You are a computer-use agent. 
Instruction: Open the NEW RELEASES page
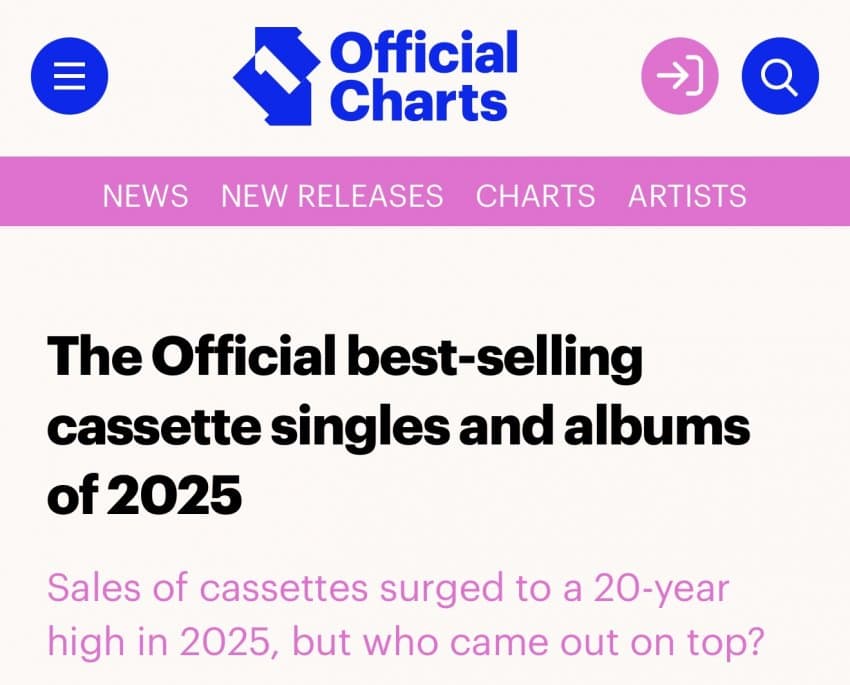[x=332, y=195]
